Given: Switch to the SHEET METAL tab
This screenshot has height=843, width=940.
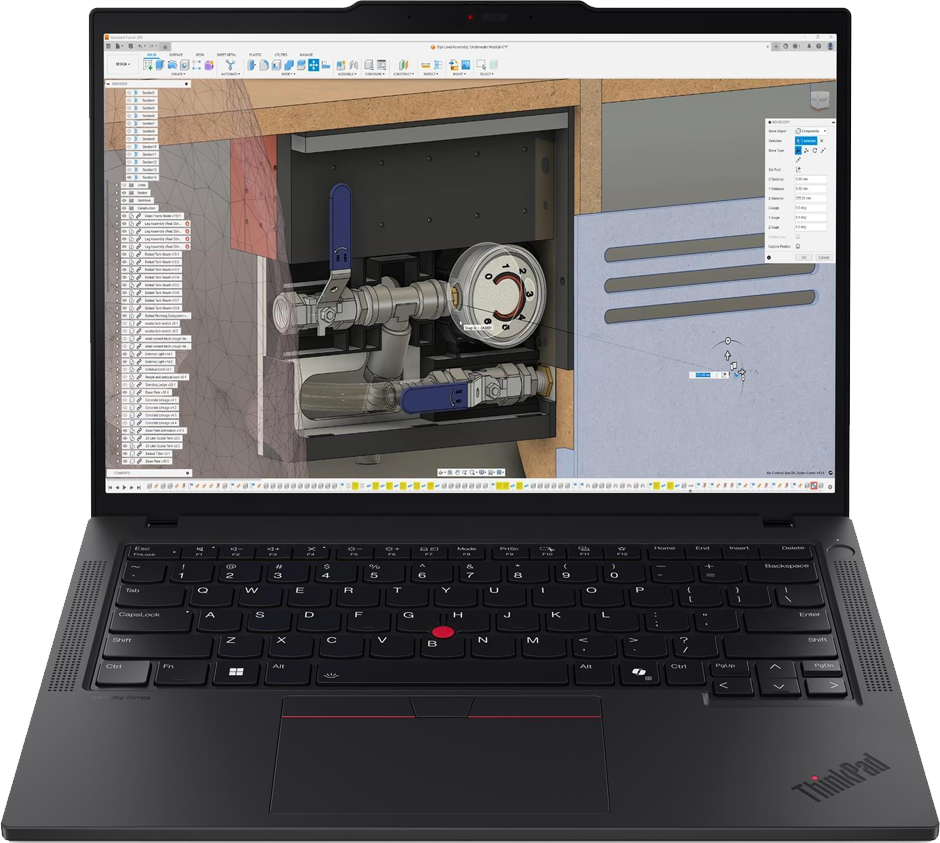Looking at the screenshot, I should coord(225,55).
